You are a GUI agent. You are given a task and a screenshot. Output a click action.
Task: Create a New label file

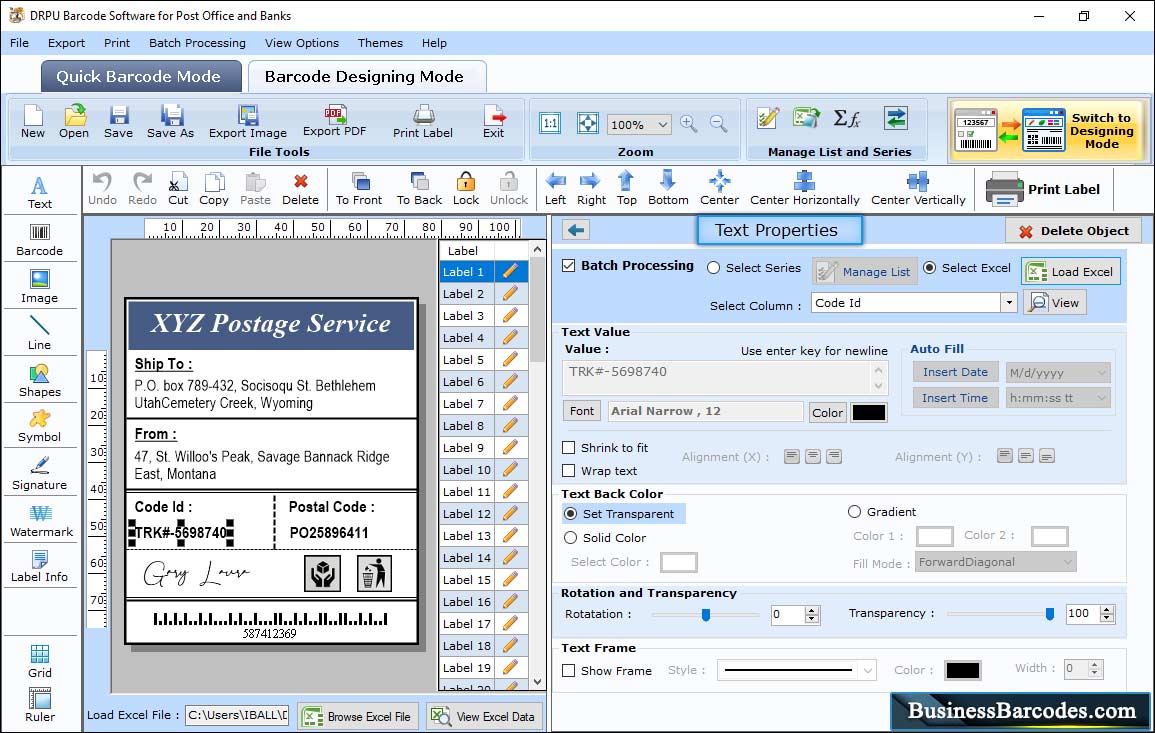click(33, 122)
